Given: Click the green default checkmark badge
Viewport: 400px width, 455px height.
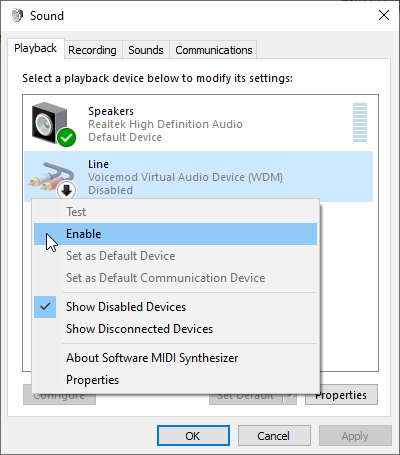Looking at the screenshot, I should (66, 137).
